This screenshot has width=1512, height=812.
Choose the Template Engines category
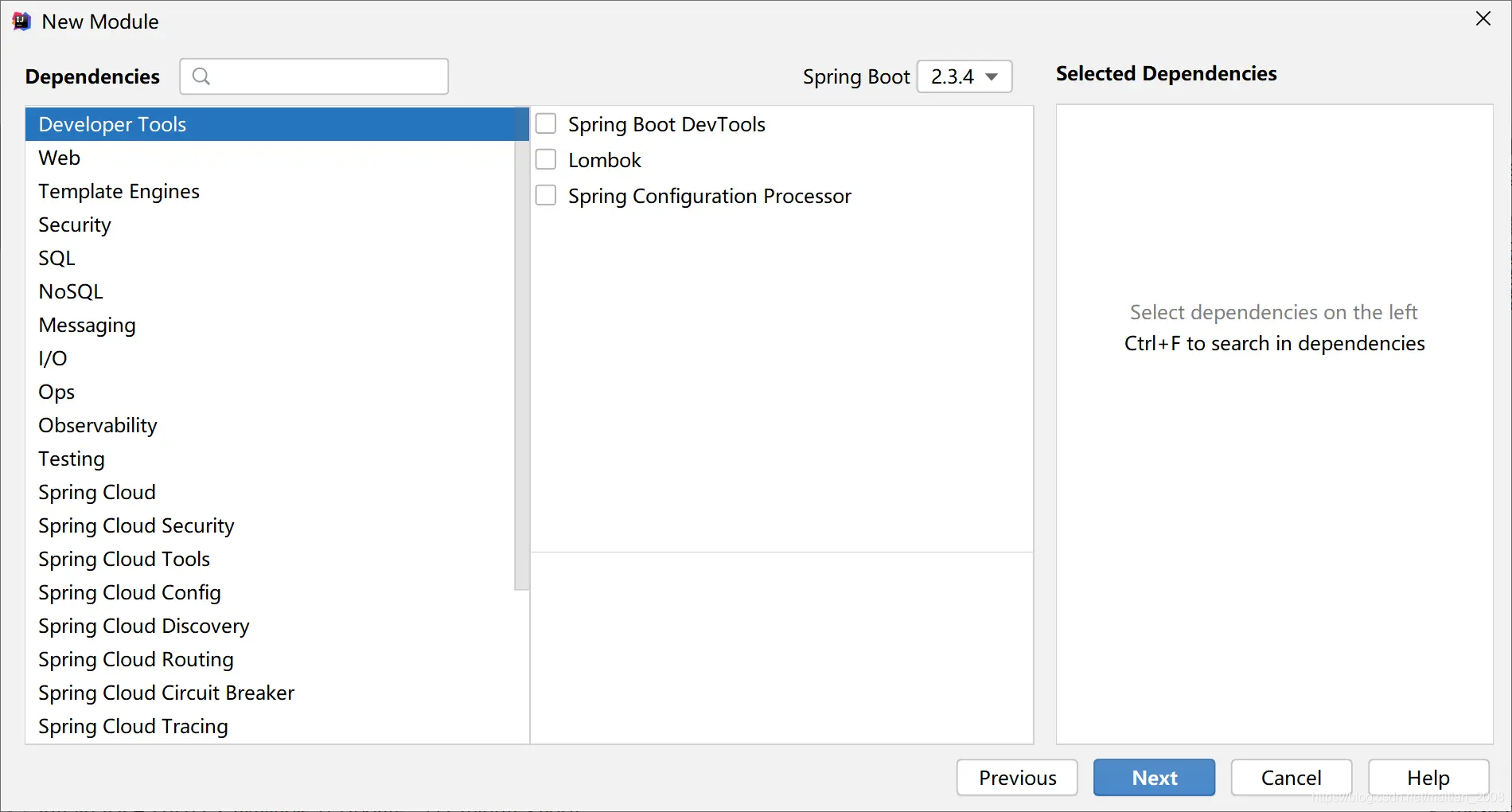pyautogui.click(x=271, y=191)
